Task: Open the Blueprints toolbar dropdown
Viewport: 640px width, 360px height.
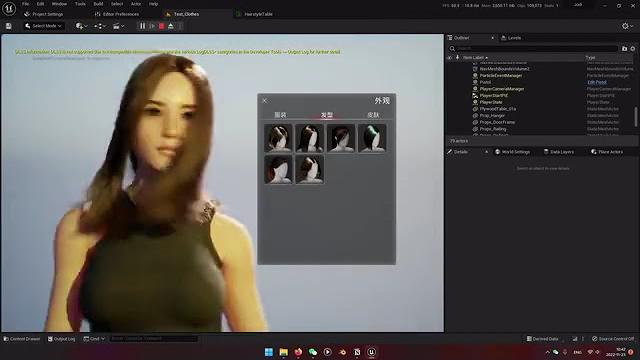Action: (100, 26)
